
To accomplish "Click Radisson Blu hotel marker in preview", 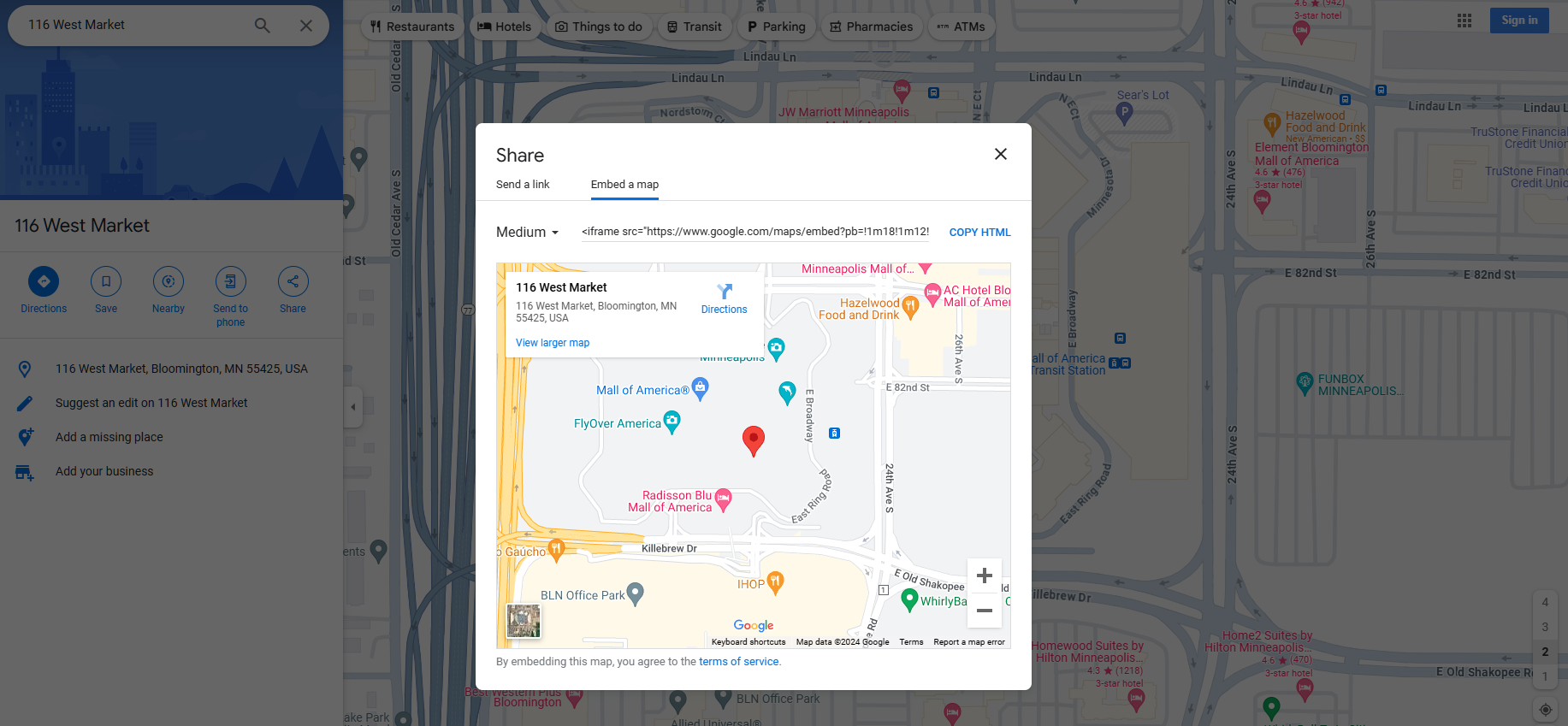I will [x=724, y=499].
